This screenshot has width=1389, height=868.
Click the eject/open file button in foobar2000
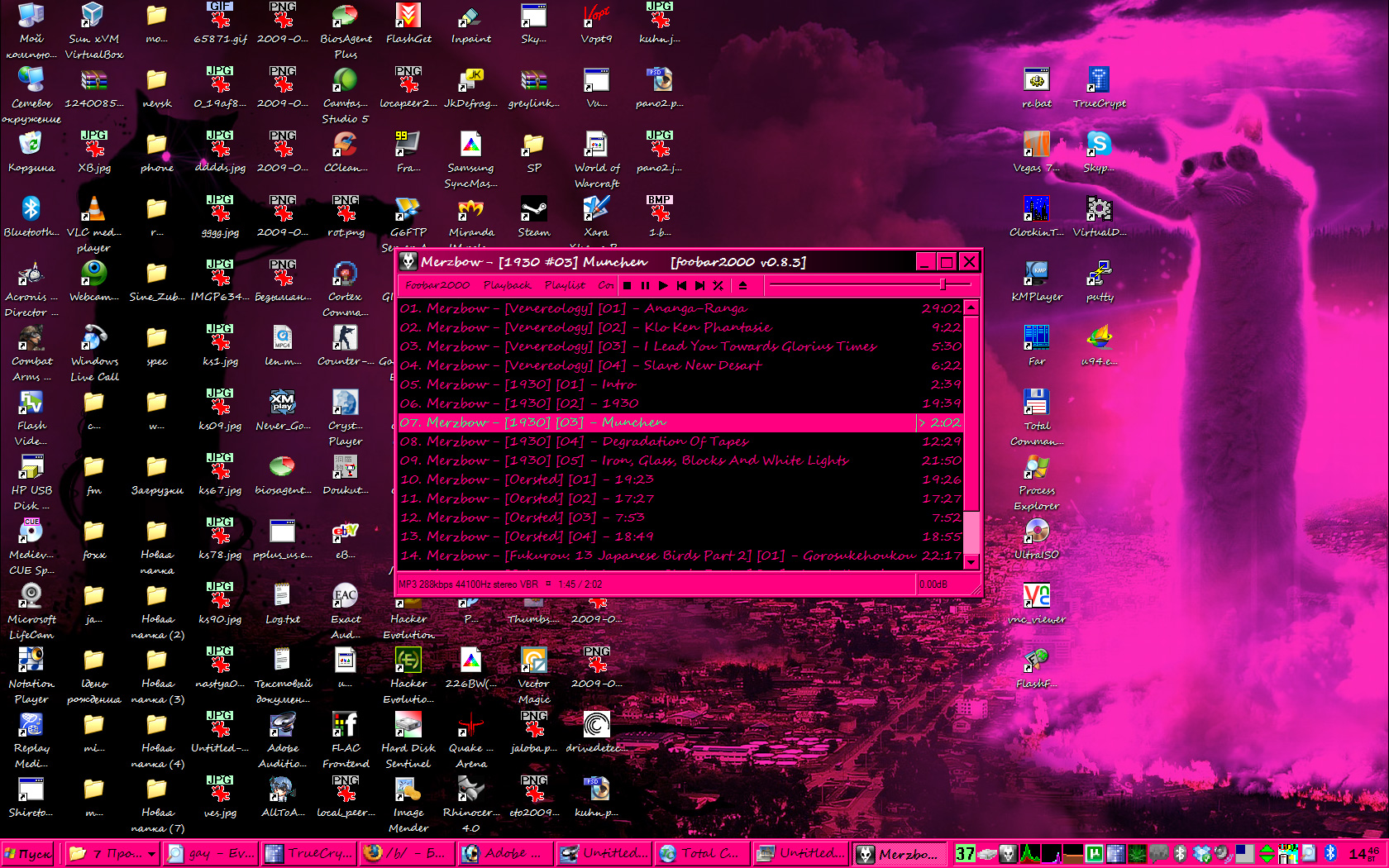tap(742, 285)
